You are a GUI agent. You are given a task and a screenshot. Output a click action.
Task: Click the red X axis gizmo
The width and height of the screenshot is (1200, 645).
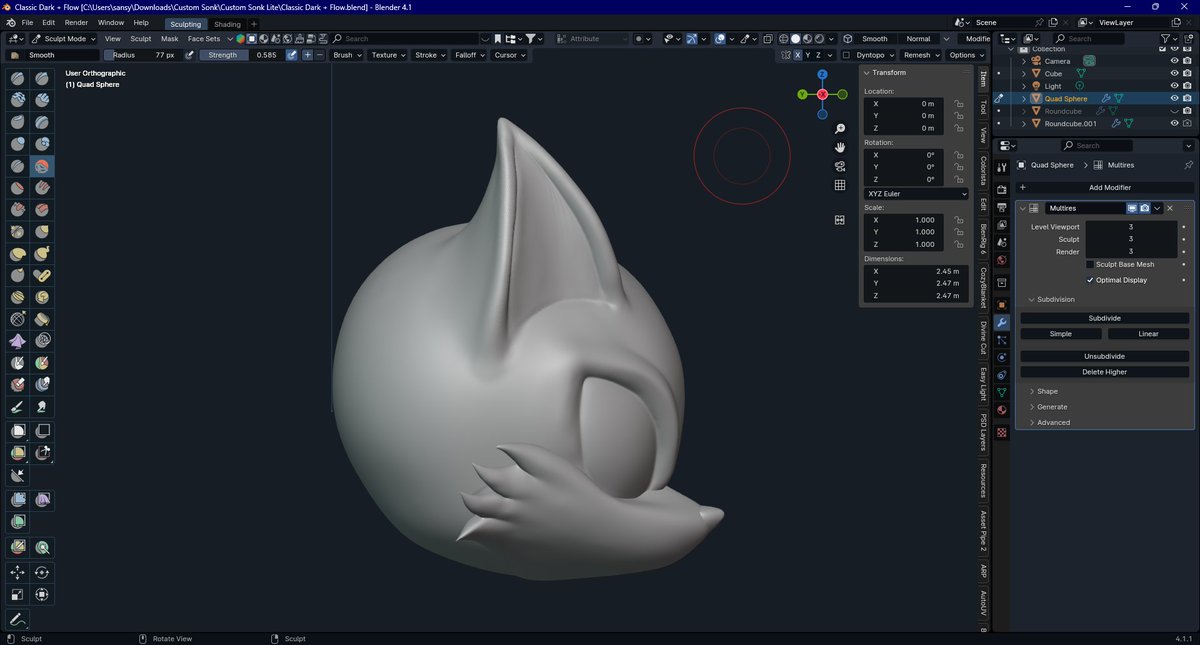tap(822, 94)
